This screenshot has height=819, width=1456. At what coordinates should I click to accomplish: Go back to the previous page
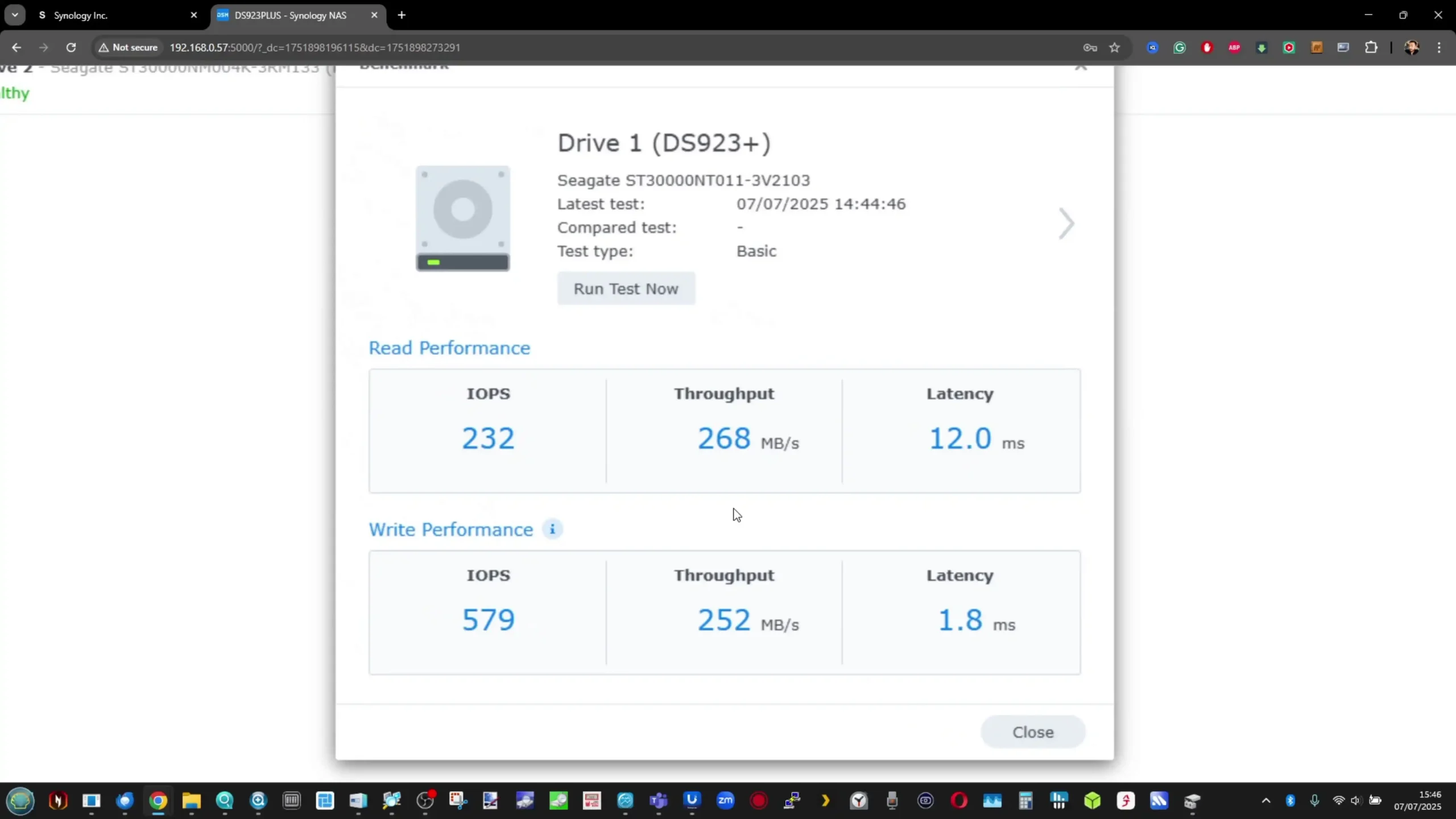tap(16, 47)
